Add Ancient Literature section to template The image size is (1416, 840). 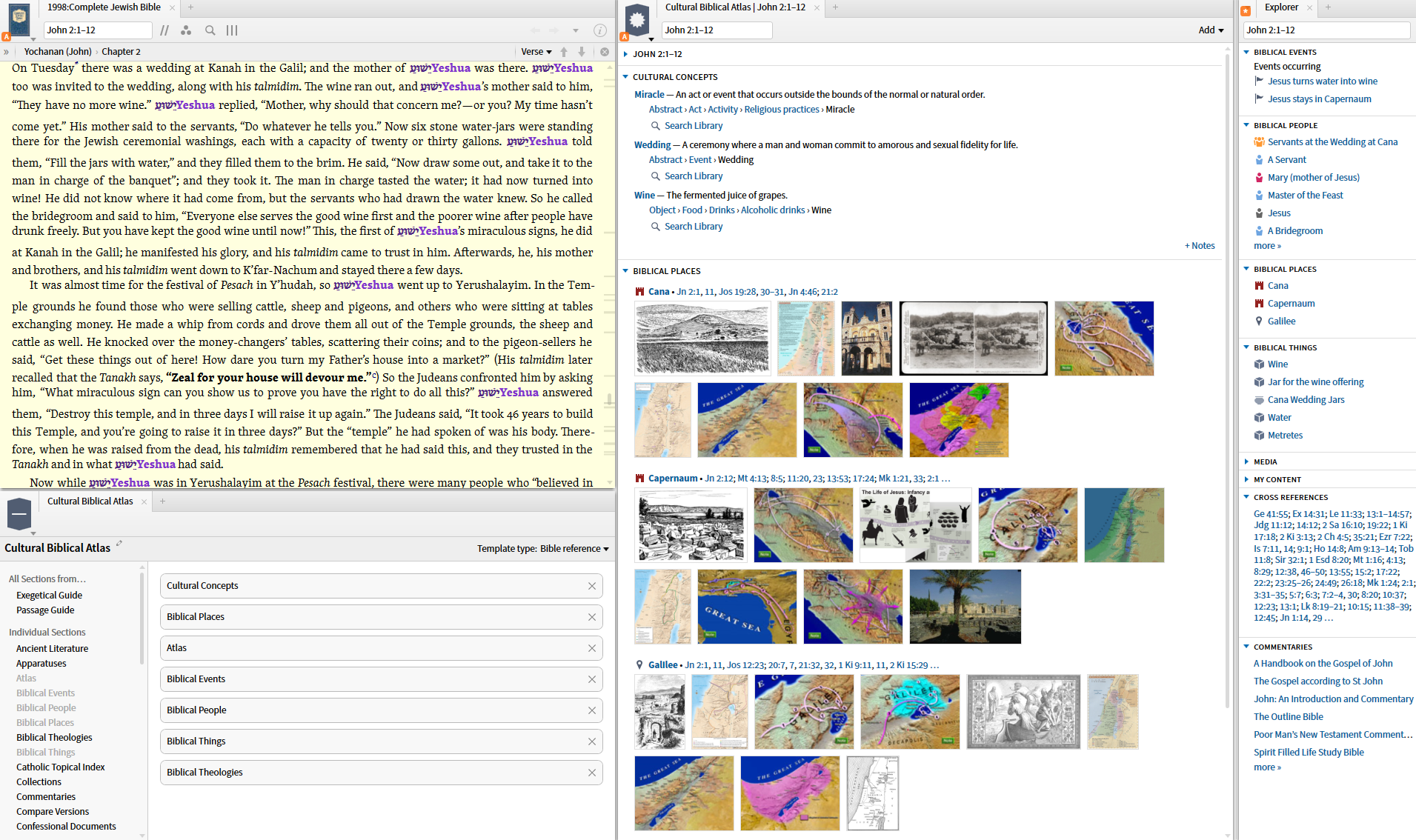coord(52,649)
